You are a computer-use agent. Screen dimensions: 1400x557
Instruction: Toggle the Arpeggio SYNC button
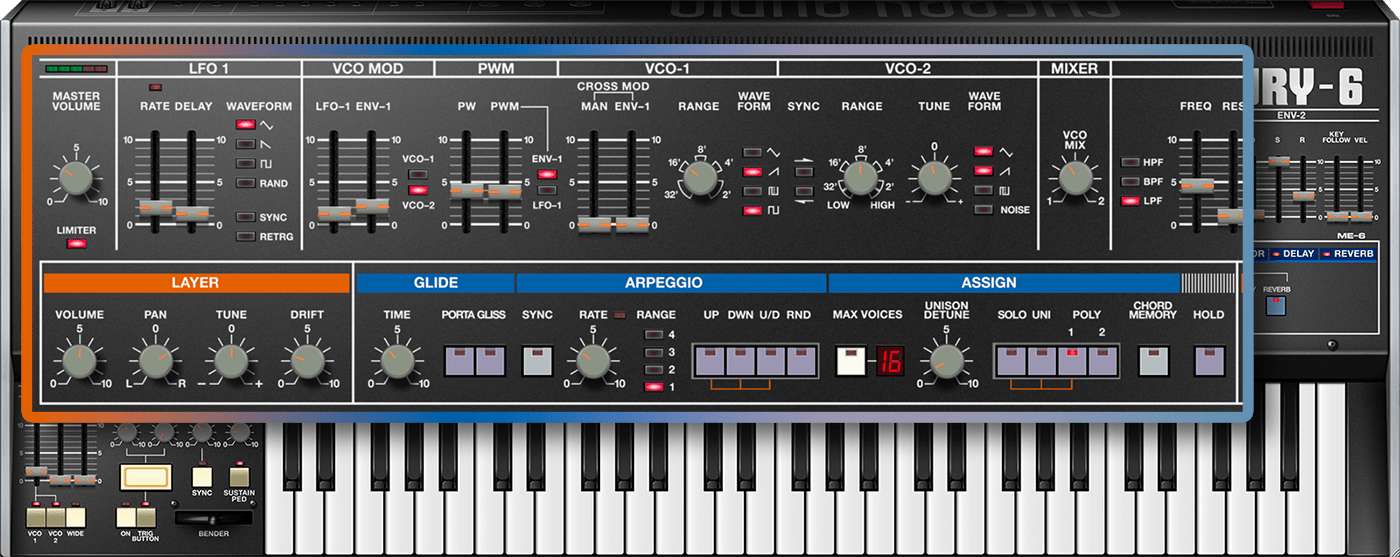pyautogui.click(x=537, y=360)
